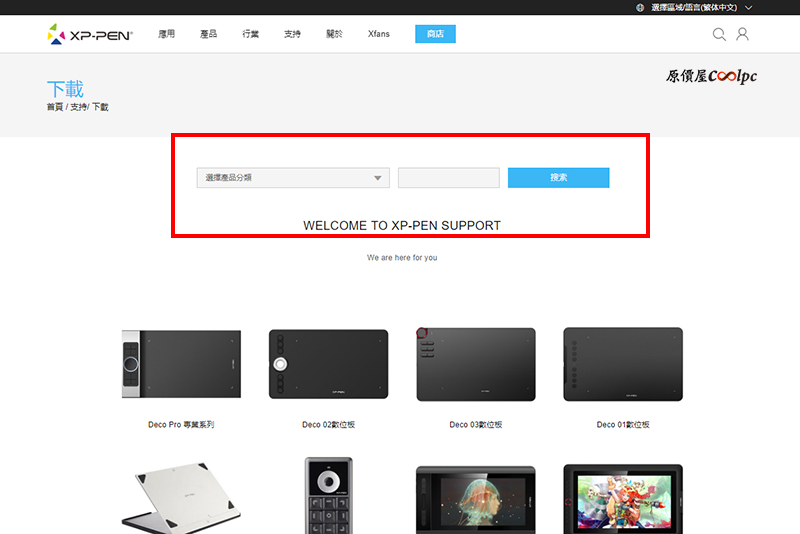
Task: Open the 行業 menu
Action: (251, 34)
